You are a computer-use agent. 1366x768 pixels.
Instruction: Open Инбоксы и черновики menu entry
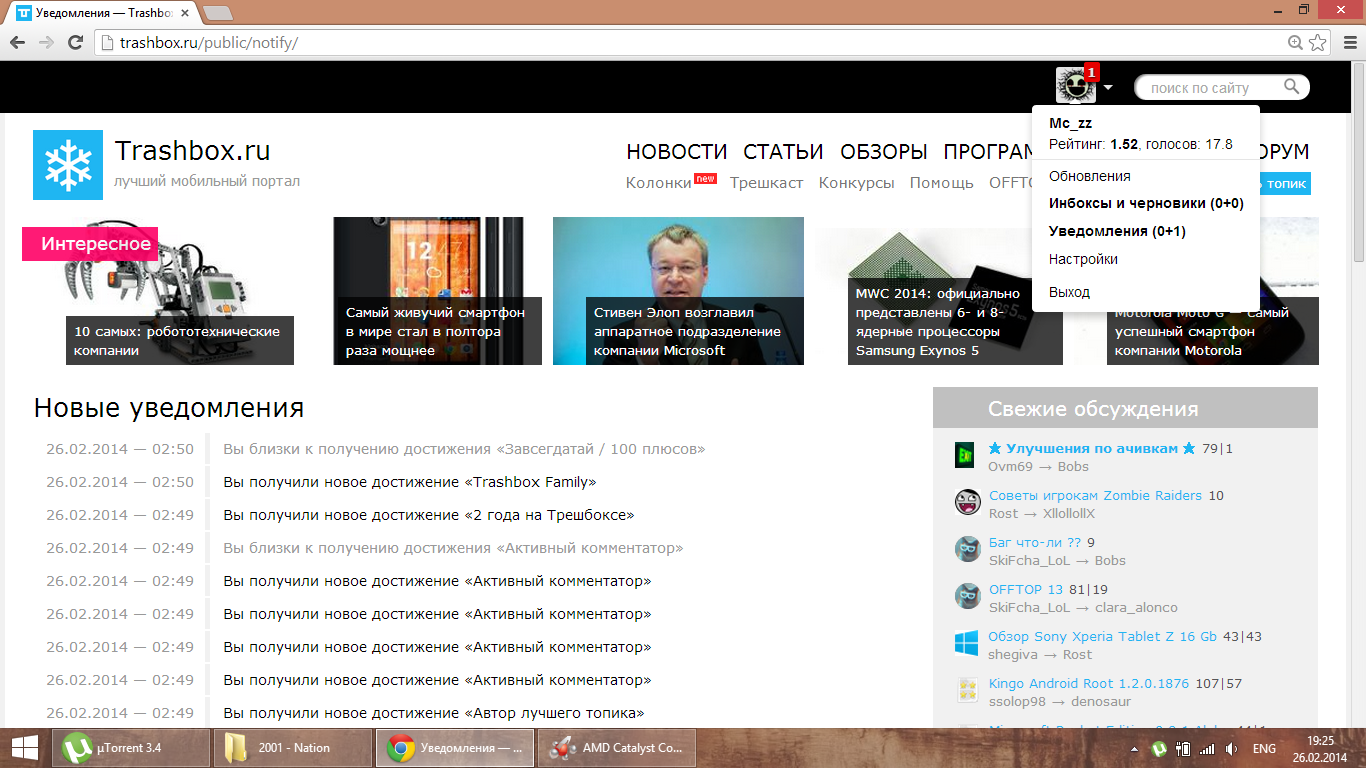tap(1146, 203)
